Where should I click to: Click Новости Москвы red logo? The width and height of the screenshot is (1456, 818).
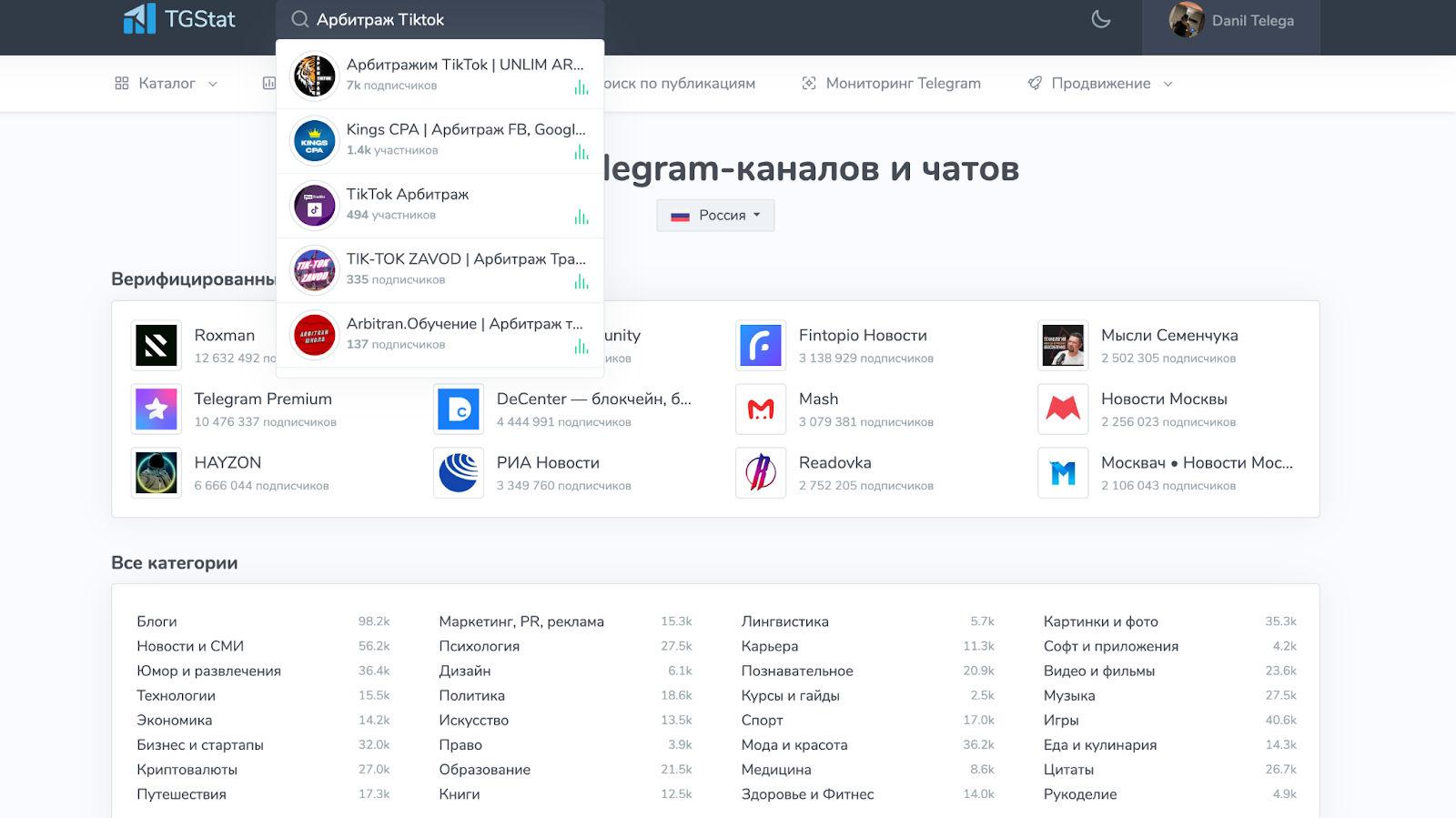[x=1063, y=409]
